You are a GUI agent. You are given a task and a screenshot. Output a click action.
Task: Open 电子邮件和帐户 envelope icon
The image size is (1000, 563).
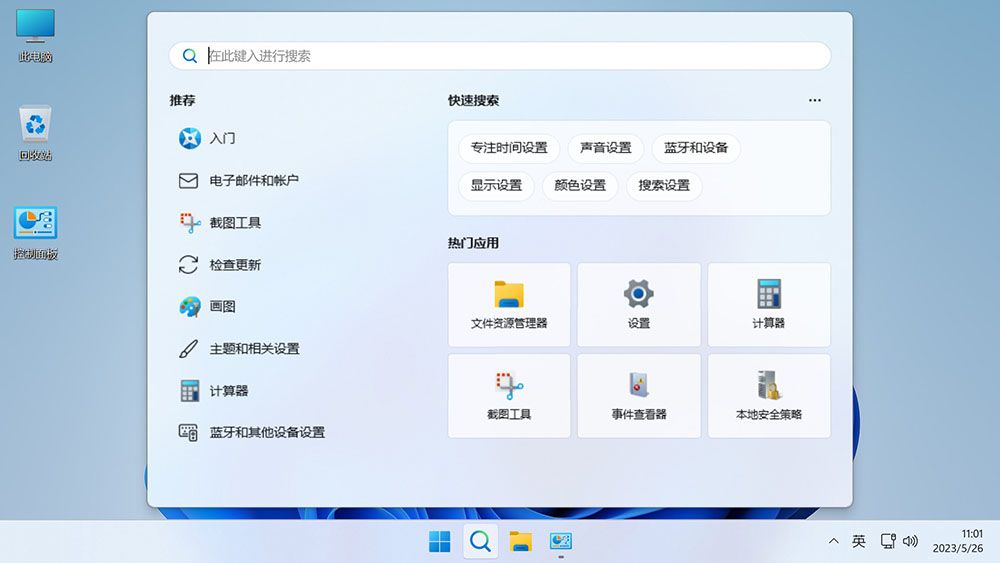tap(188, 181)
